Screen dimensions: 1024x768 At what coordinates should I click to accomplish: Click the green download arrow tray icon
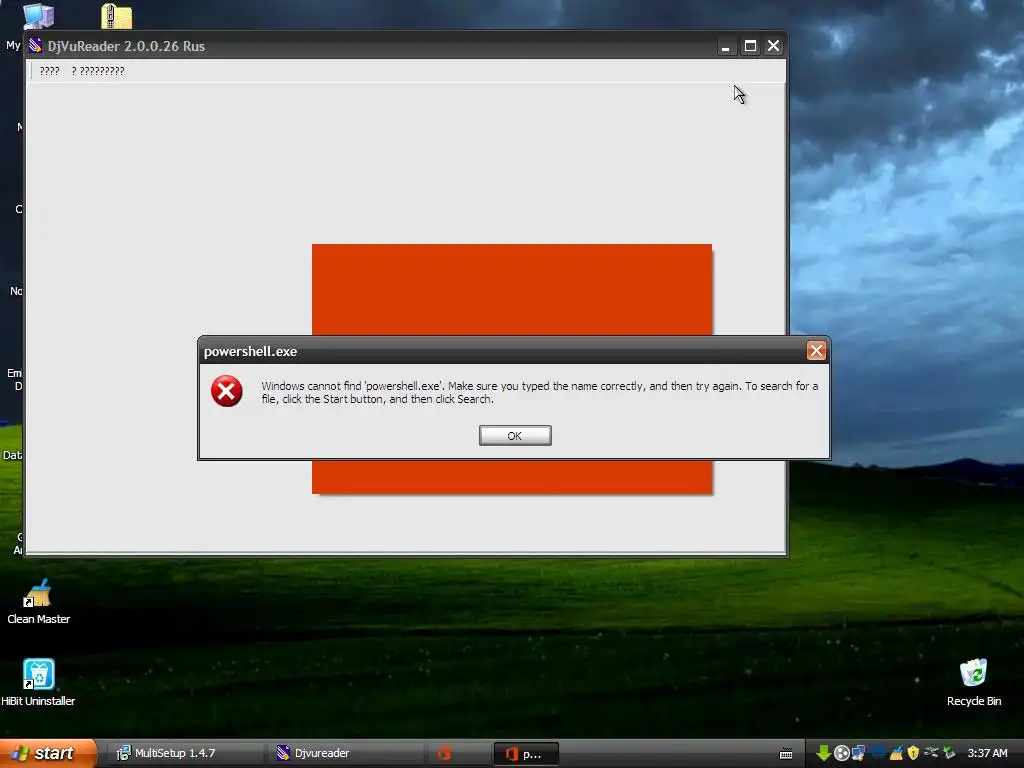pos(824,753)
